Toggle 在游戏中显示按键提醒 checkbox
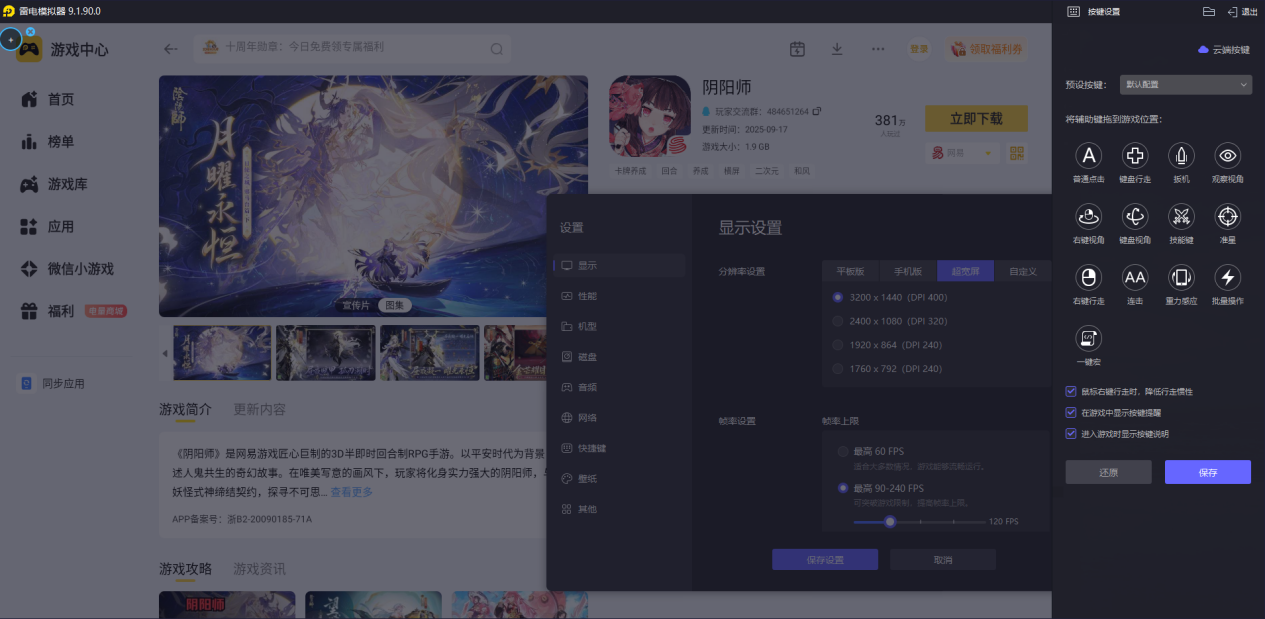Image resolution: width=1265 pixels, height=619 pixels. pos(1071,413)
